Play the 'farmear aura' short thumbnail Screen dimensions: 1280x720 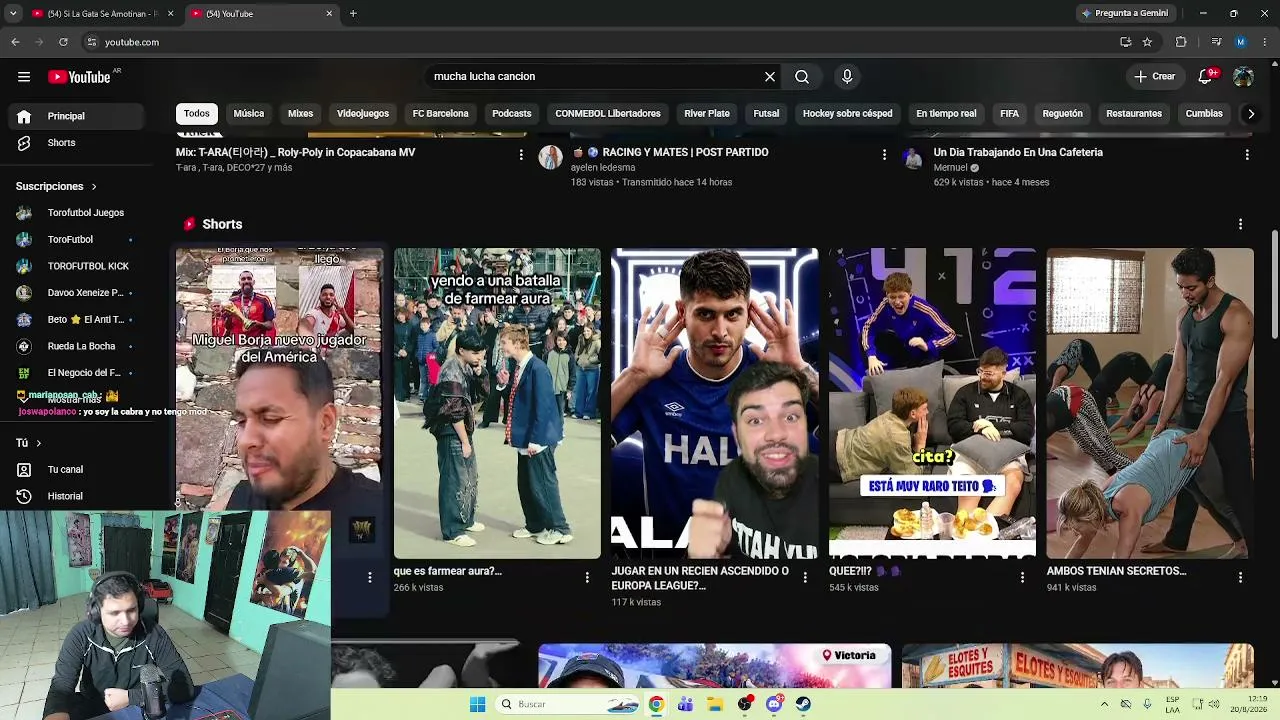coord(497,403)
